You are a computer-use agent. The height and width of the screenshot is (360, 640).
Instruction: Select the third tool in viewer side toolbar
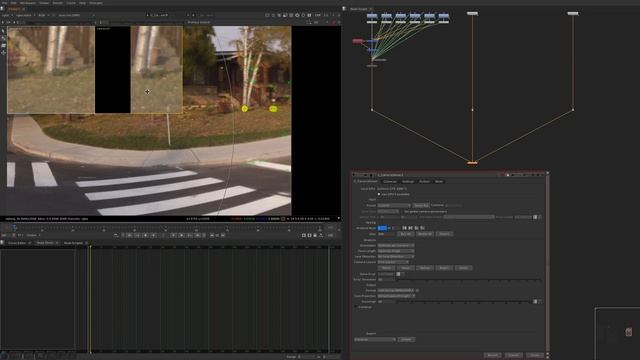click(3, 45)
